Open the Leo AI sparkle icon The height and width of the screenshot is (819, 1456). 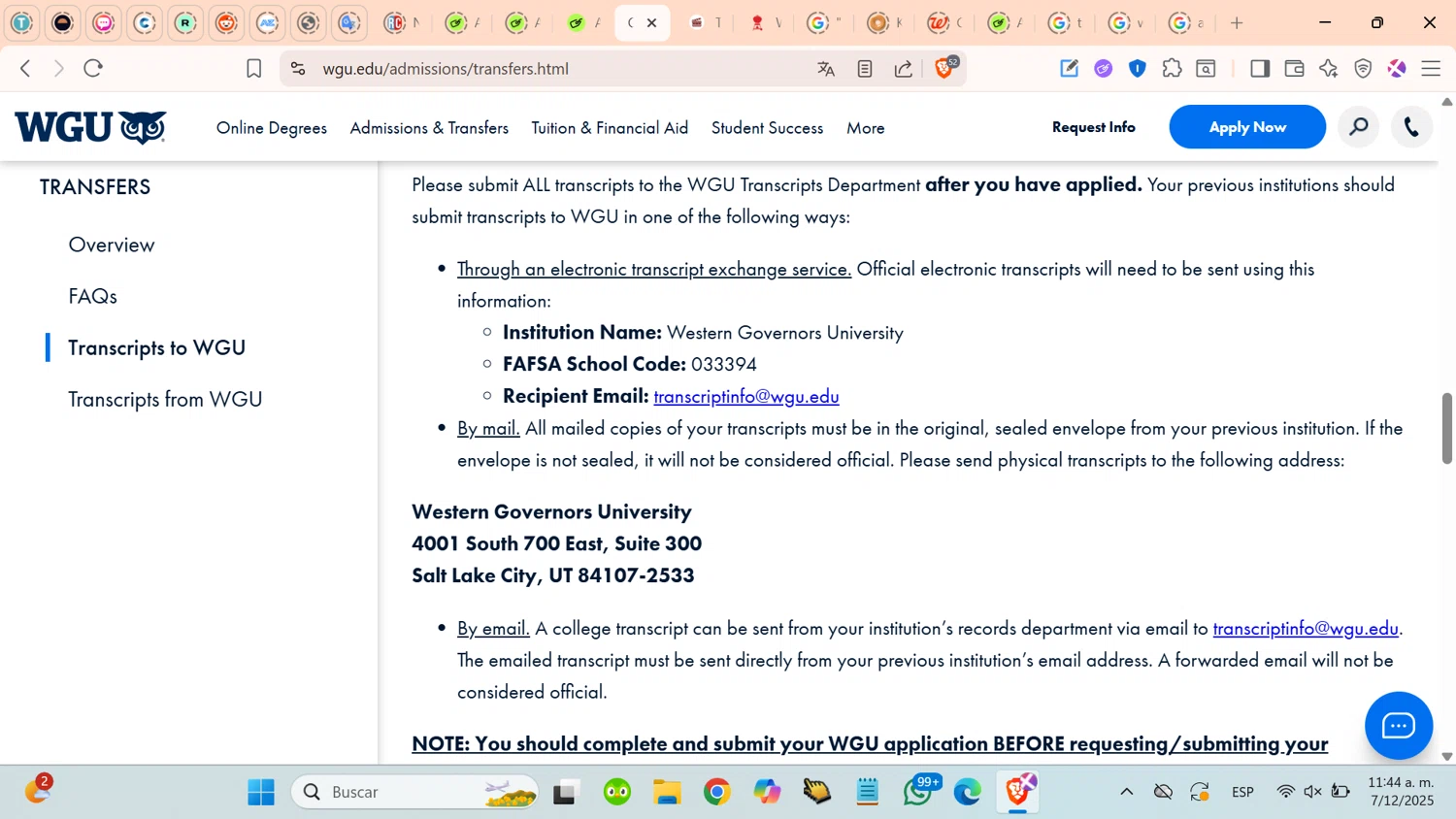pyautogui.click(x=1329, y=68)
